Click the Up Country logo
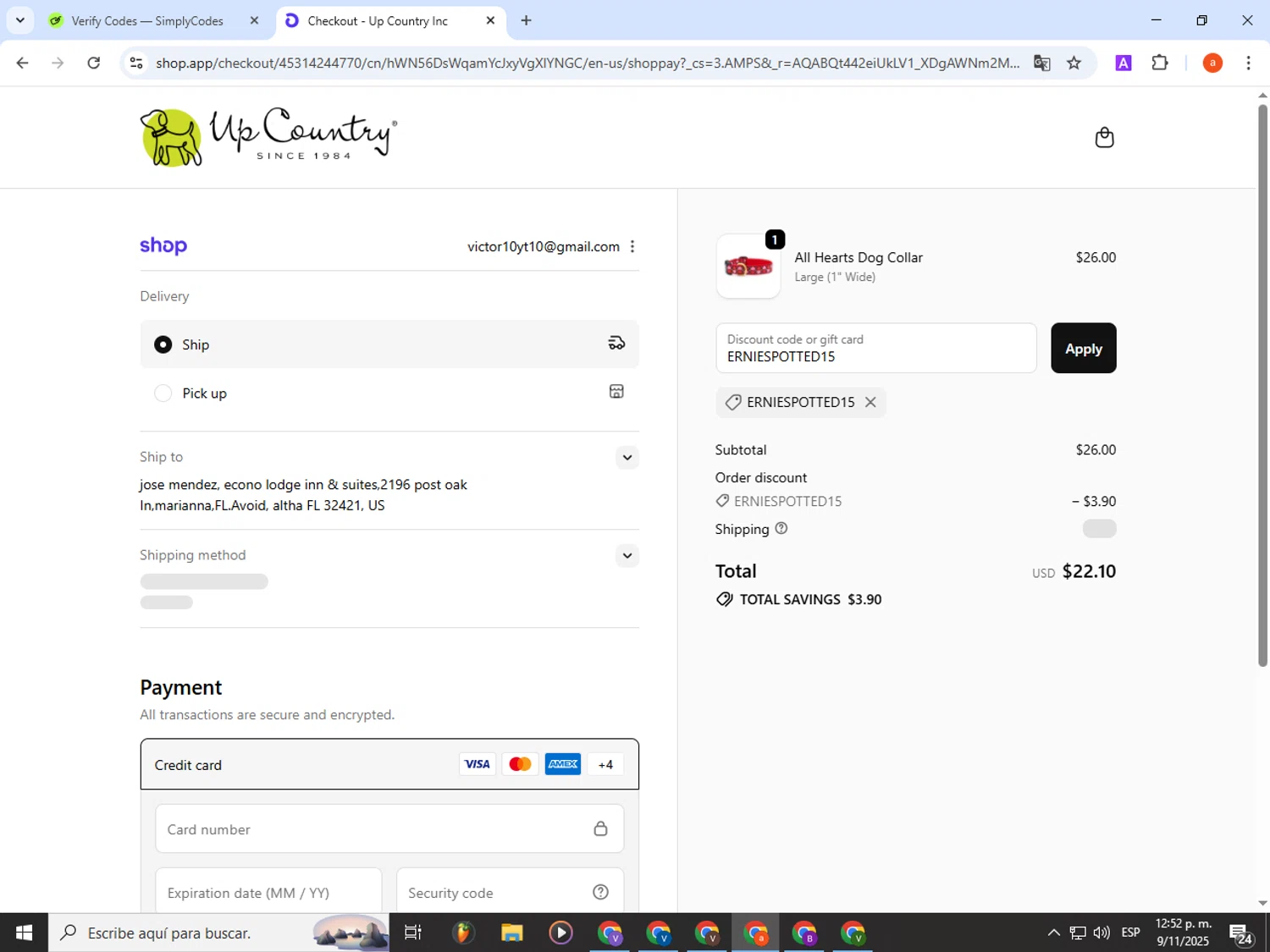The height and width of the screenshot is (952, 1270). [268, 137]
